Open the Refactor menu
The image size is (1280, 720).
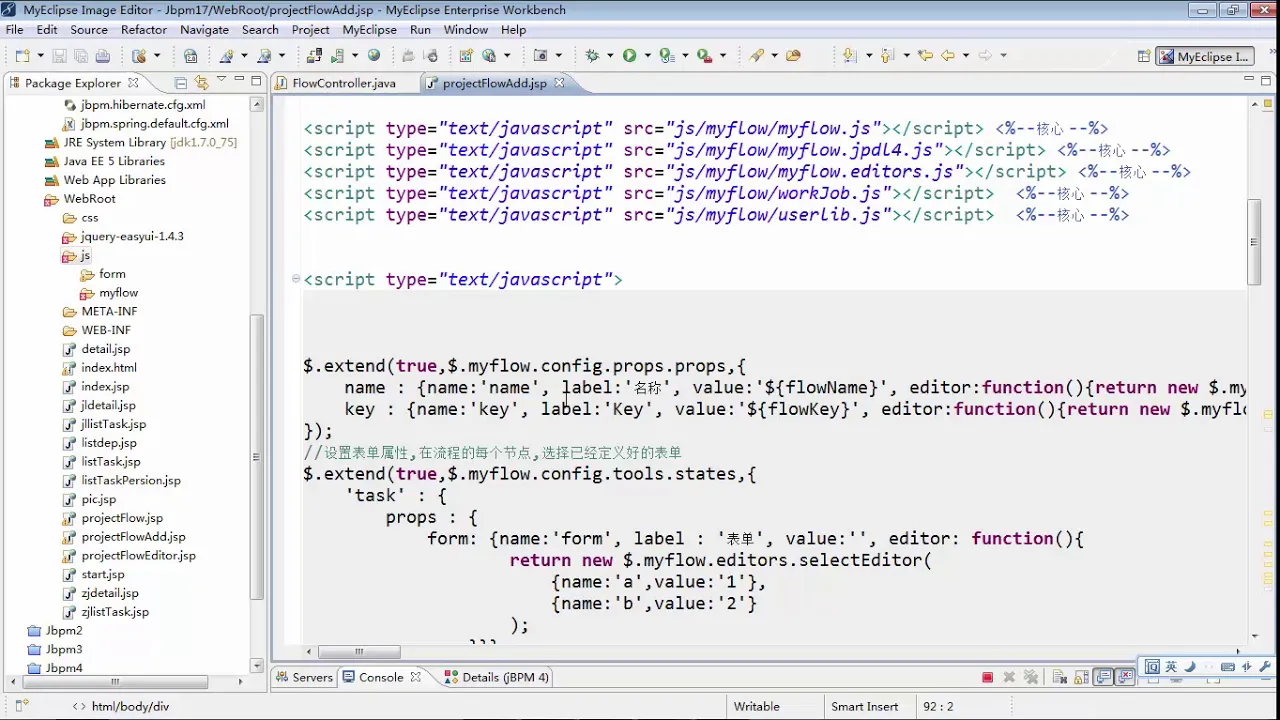coord(144,30)
